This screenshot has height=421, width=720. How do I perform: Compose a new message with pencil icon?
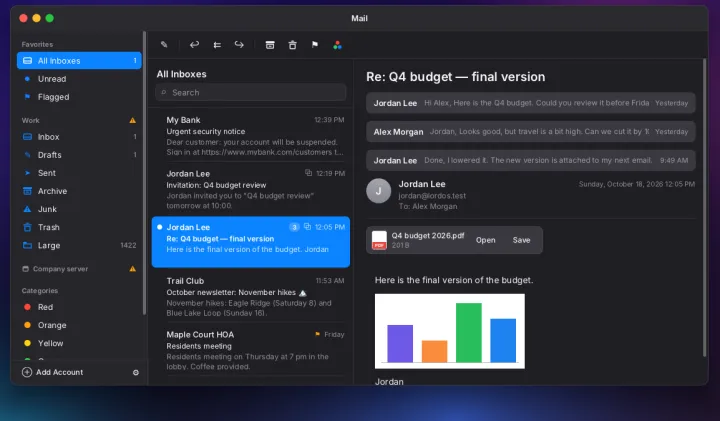coord(164,45)
